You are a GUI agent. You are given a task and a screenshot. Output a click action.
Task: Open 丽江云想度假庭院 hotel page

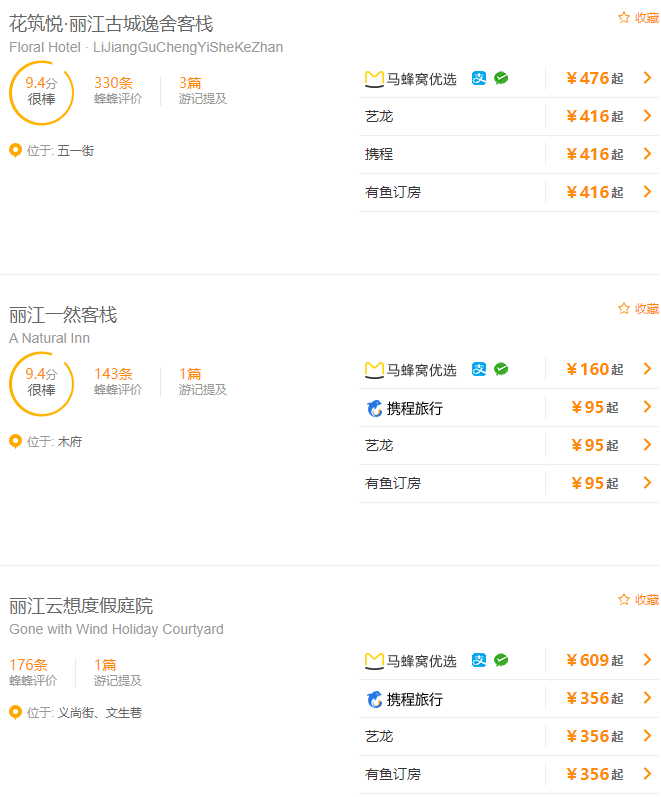tap(81, 606)
